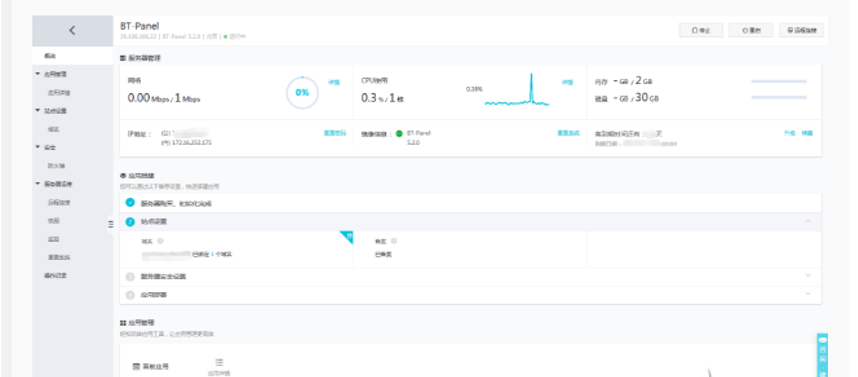Open 防火墙 firewall in the sidebar
858x377 pixels.
[x=56, y=166]
